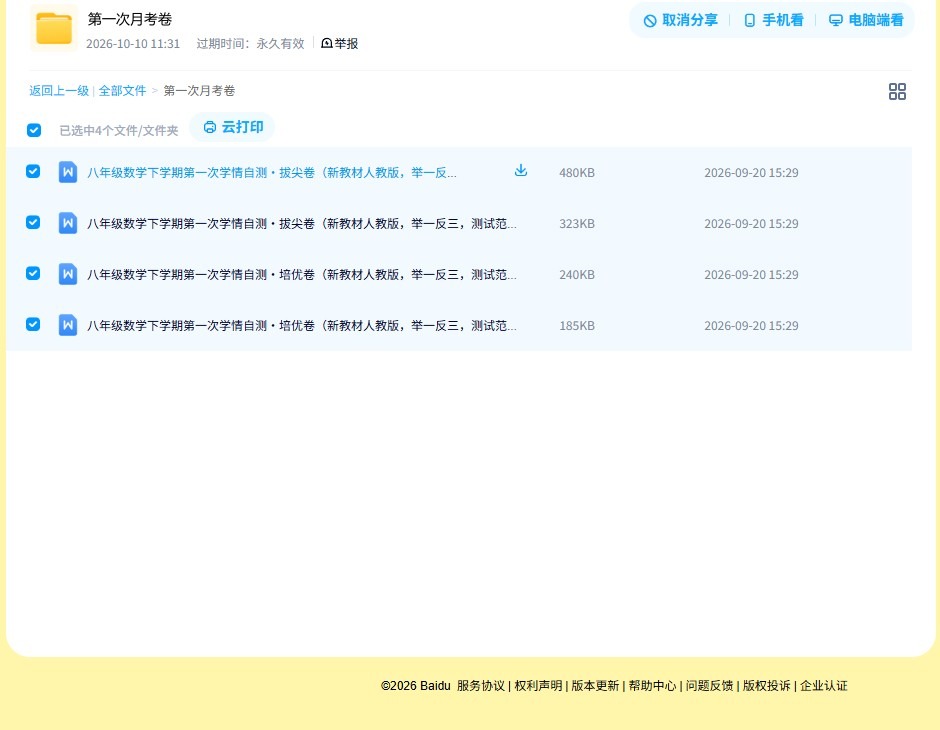Viewport: 940px width, 730px height.
Task: Click 取消分享 to cancel sharing
Action: 681,20
